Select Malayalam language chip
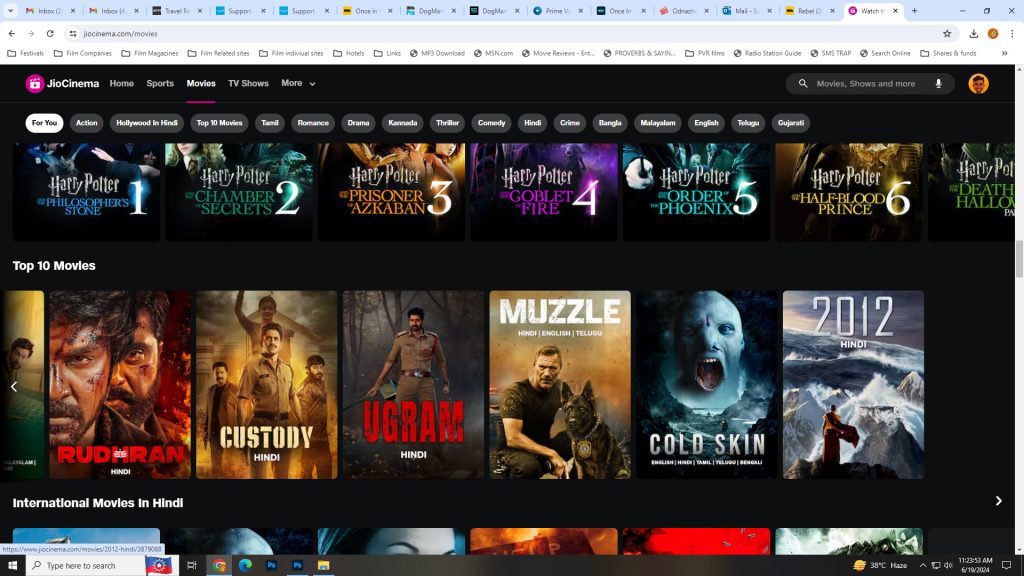Viewport: 1024px width, 576px height. click(658, 123)
